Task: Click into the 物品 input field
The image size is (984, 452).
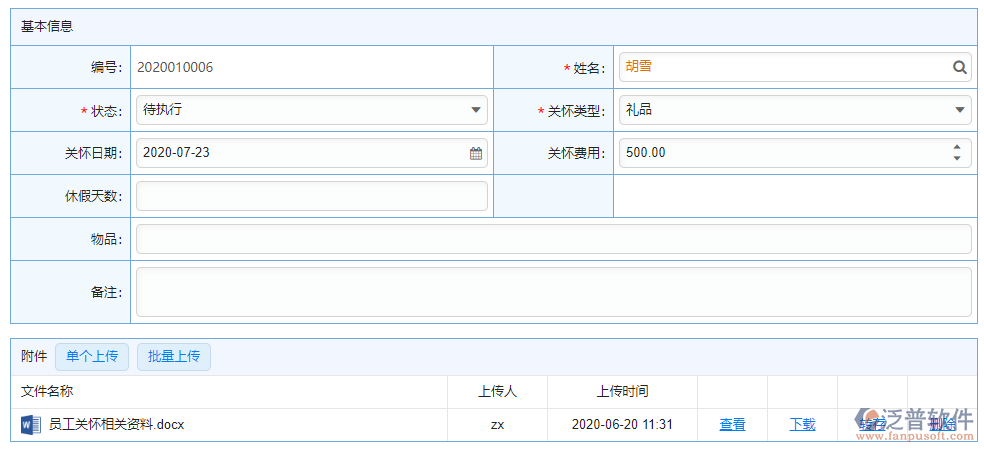Action: point(553,239)
